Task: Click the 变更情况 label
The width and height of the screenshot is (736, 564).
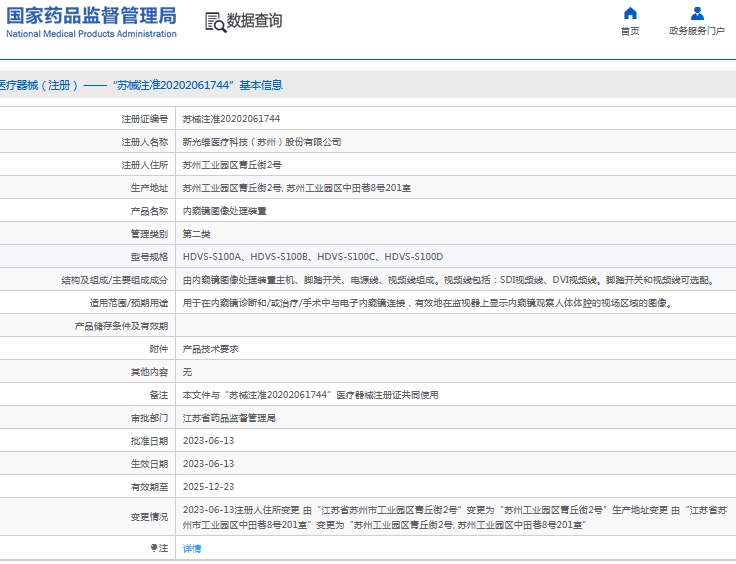Action: [149, 517]
